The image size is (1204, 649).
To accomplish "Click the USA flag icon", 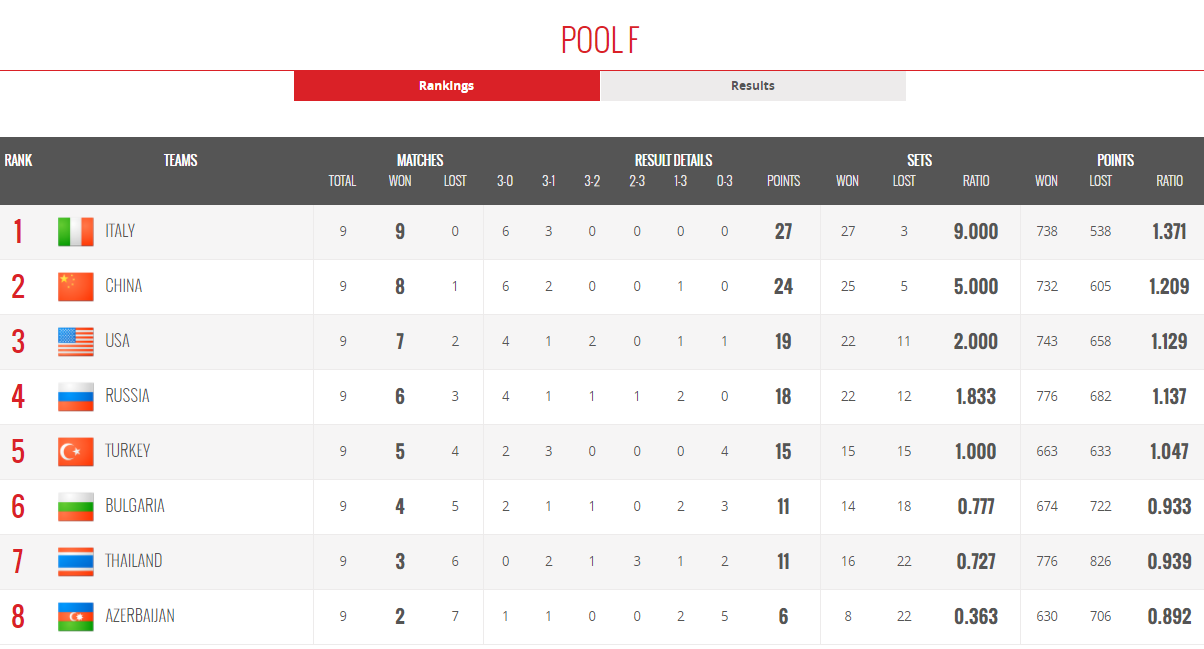I will pos(76,342).
